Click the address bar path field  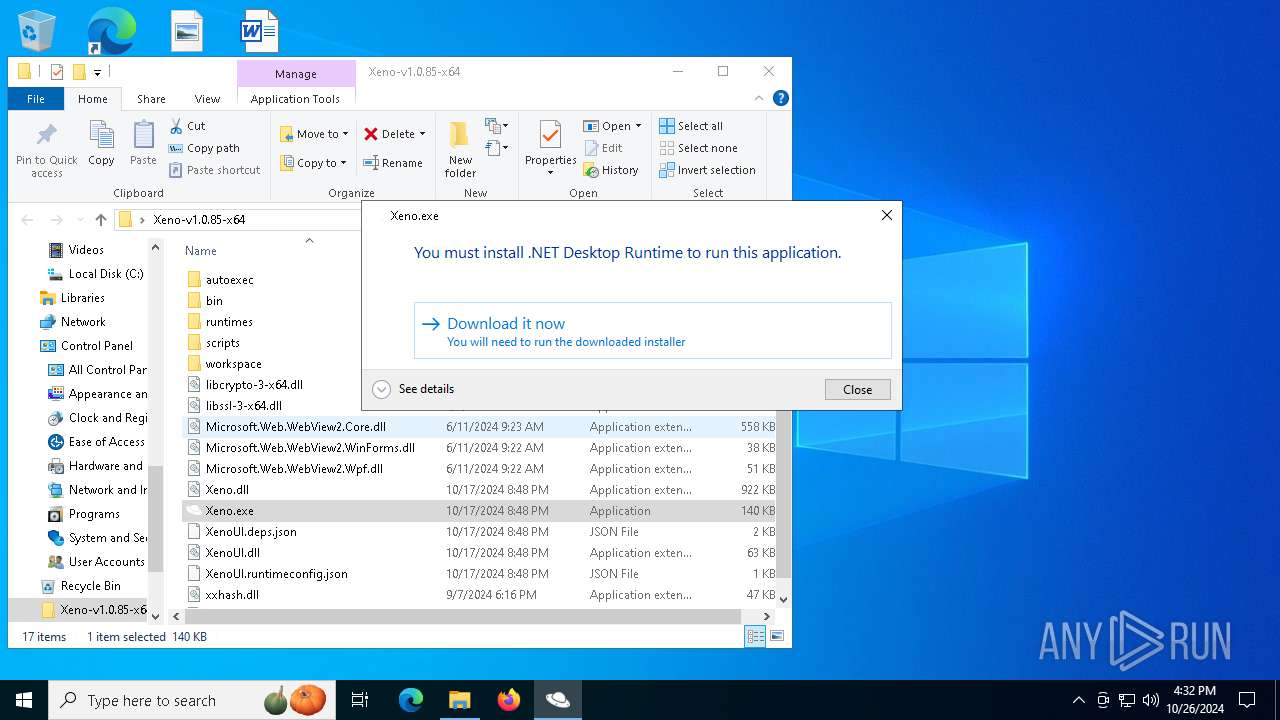(x=238, y=220)
